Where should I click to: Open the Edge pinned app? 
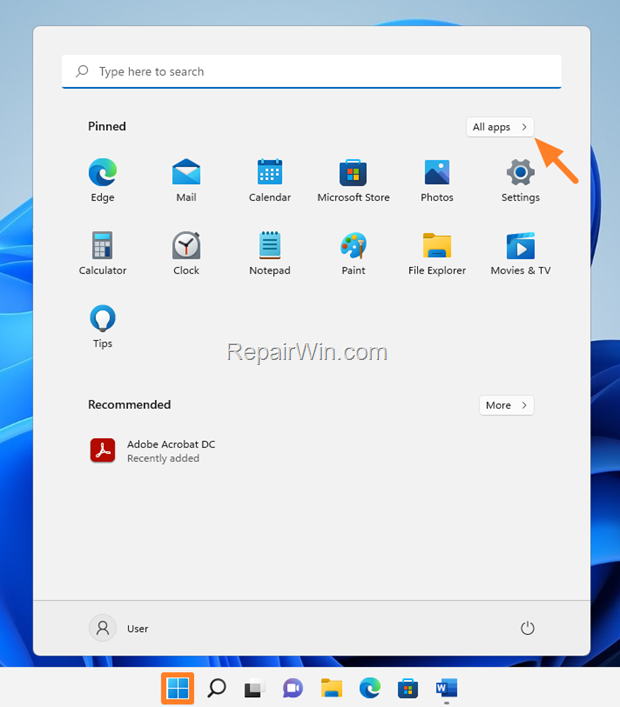coord(102,180)
